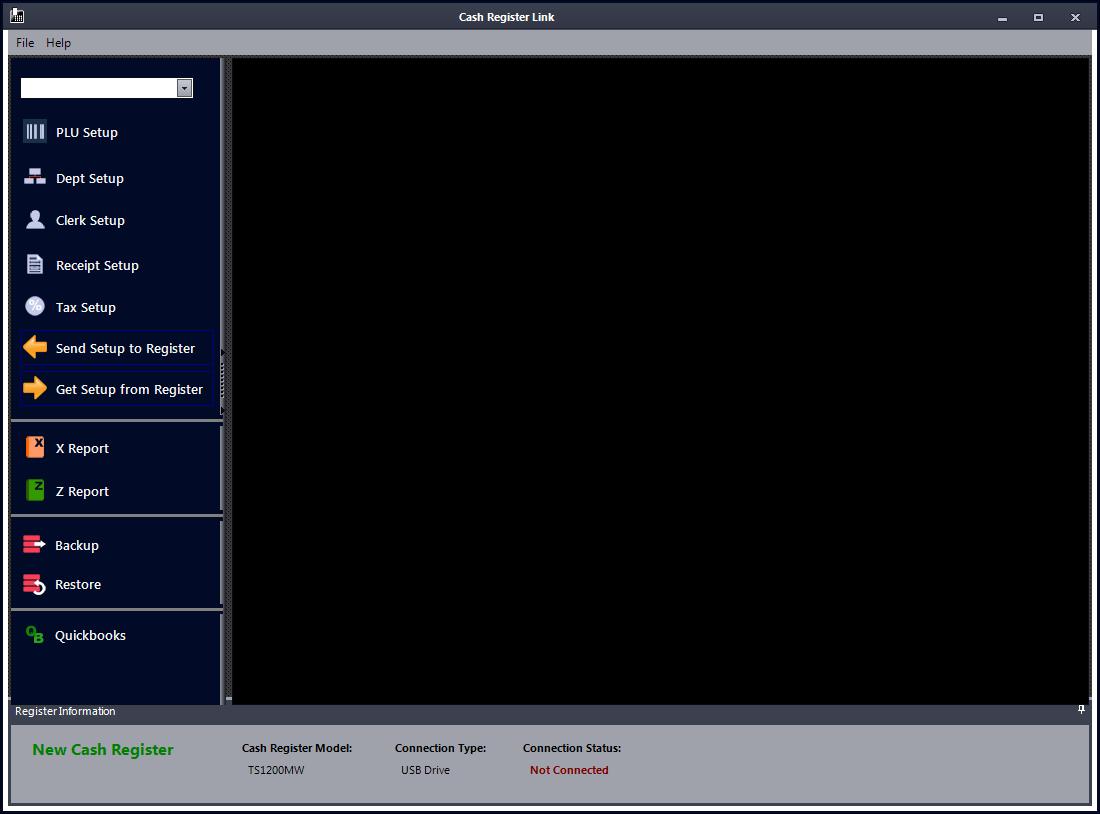The image size is (1100, 814).
Task: Open the Help menu
Action: (x=58, y=43)
